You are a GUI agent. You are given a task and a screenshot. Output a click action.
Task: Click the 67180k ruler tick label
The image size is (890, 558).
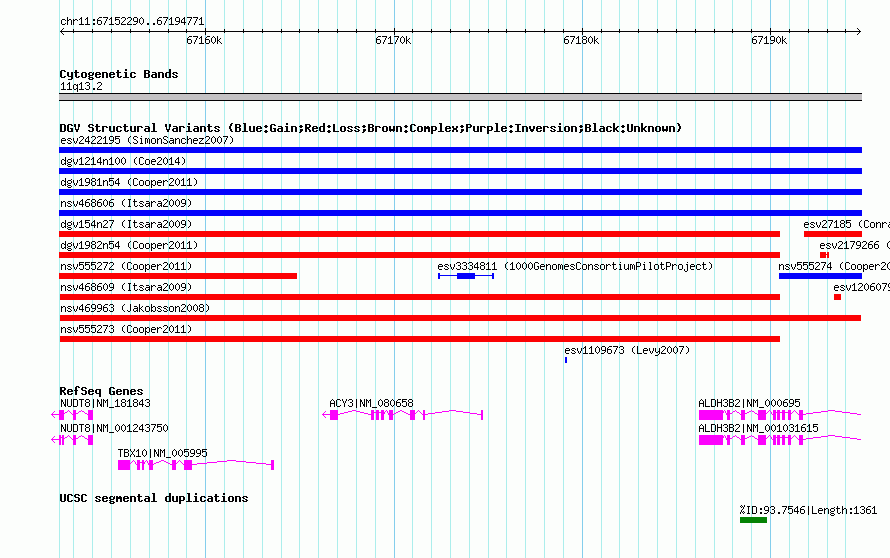581,40
